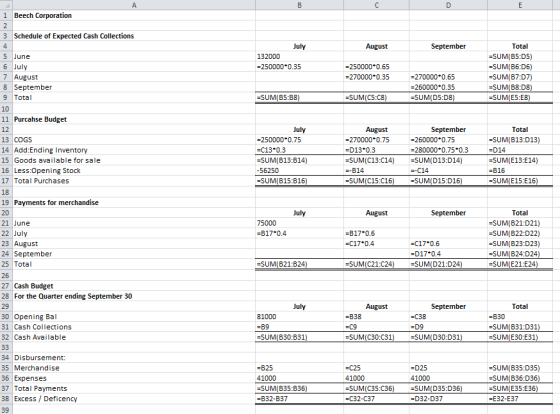Select the =250000*0.75 cell
The height and width of the screenshot is (414, 560).
click(299, 140)
